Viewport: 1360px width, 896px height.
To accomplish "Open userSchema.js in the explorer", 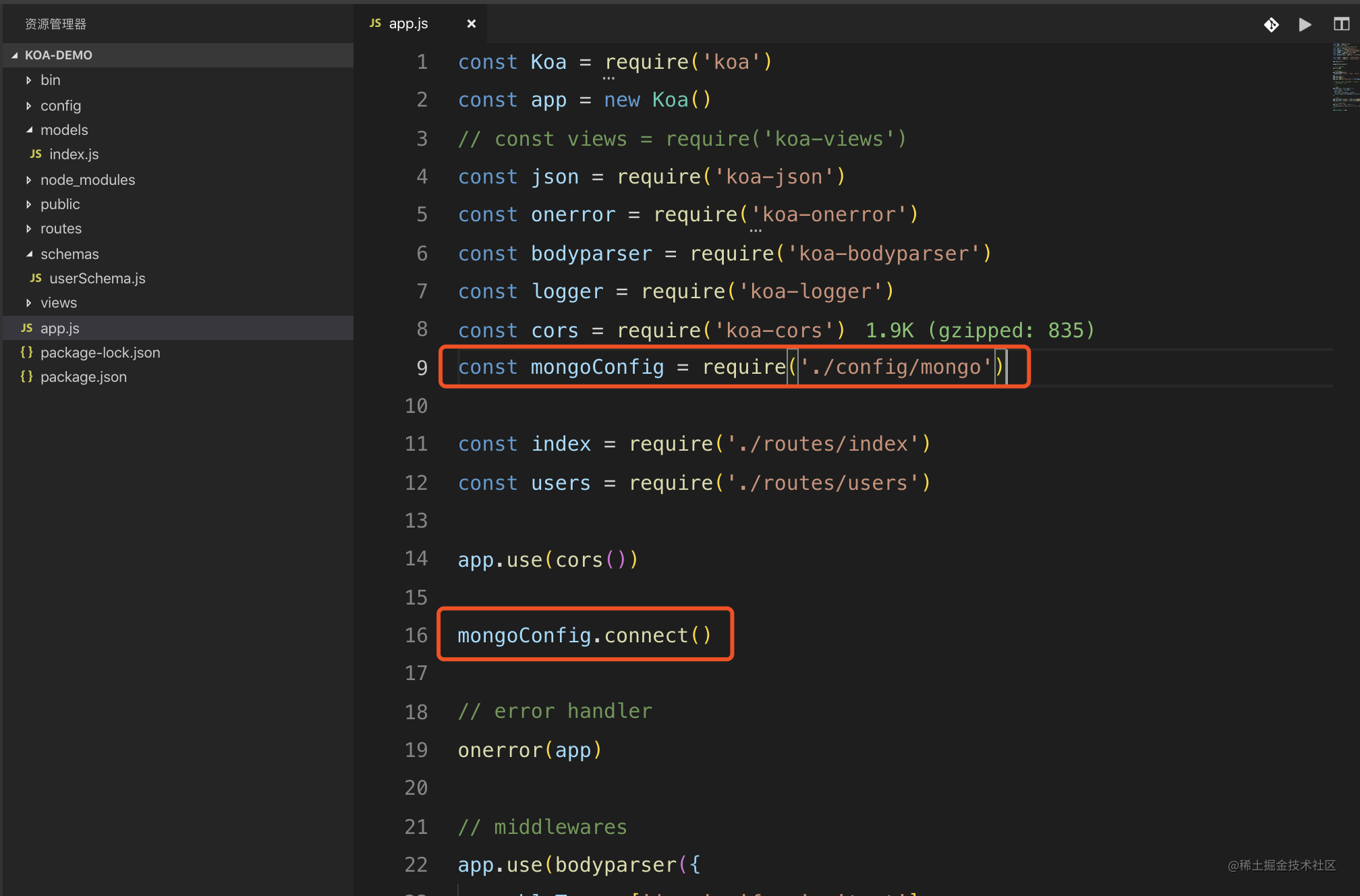I will (x=97, y=279).
